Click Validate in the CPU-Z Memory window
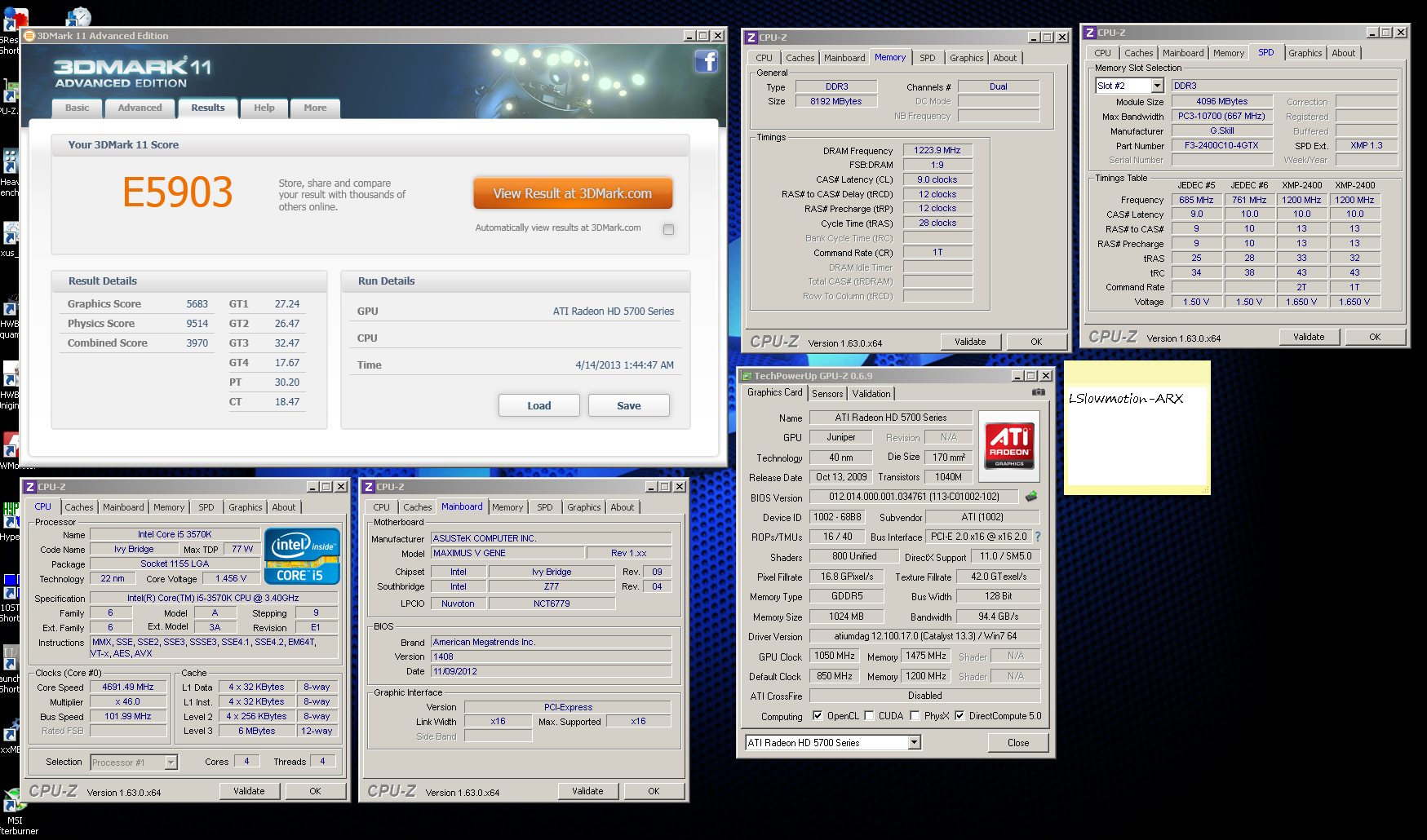Screen dimensions: 1427x840 point(970,342)
